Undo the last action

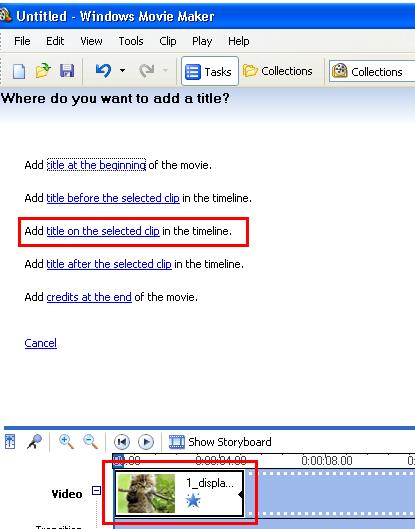tap(103, 71)
